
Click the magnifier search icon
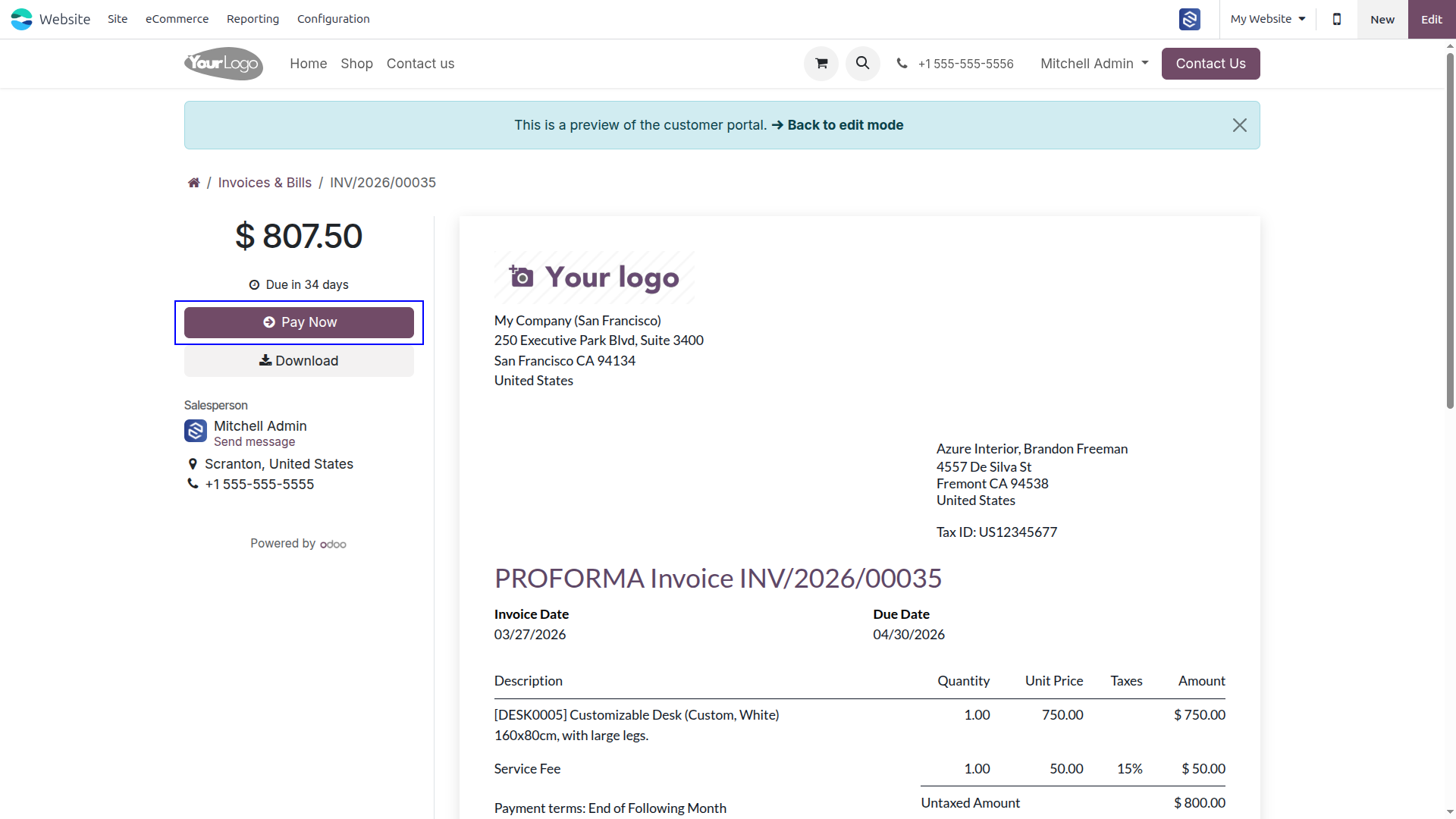point(863,64)
